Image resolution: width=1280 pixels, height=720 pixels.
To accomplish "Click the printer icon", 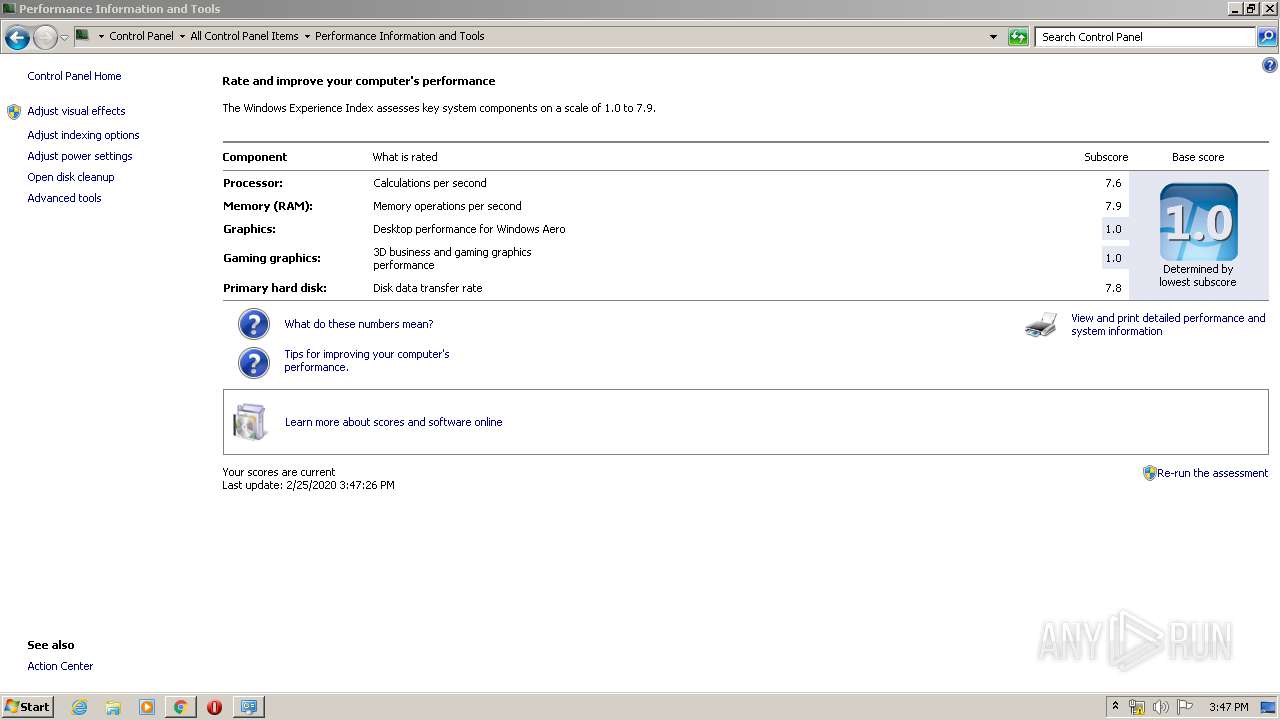I will tap(1041, 325).
